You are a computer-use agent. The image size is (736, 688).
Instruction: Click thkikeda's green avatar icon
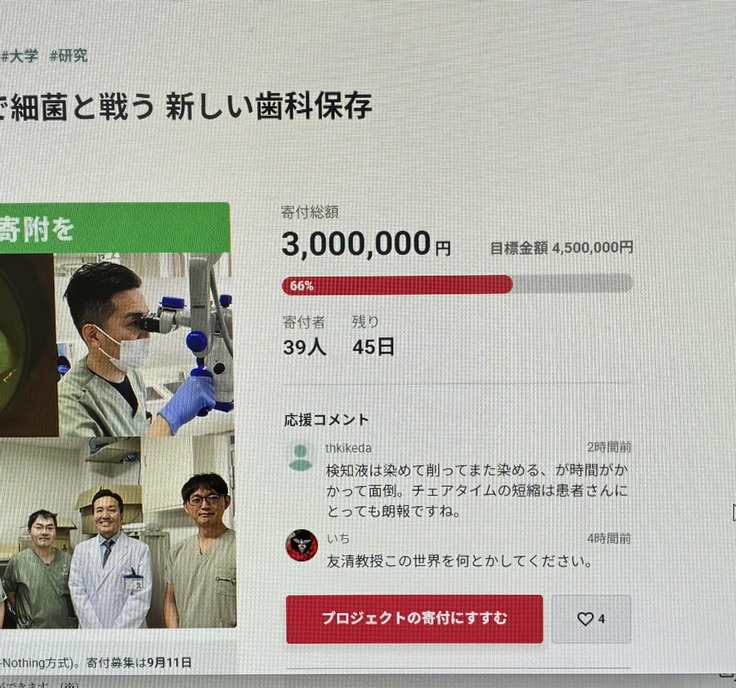click(x=300, y=458)
